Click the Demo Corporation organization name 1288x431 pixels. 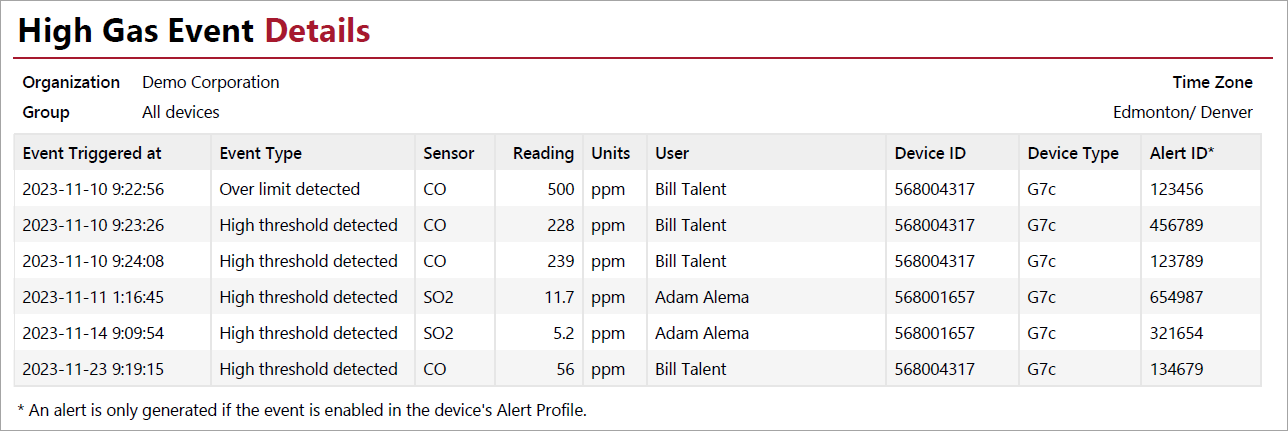(210, 82)
